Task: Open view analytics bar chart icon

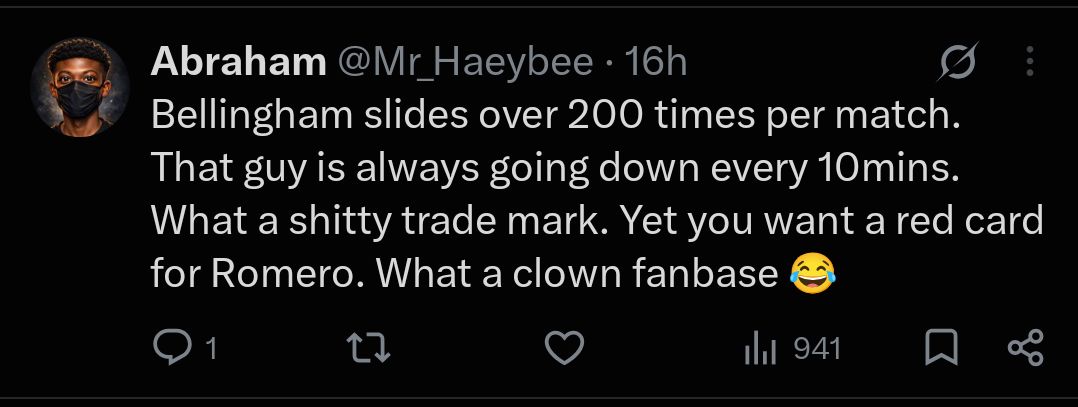Action: (x=760, y=349)
